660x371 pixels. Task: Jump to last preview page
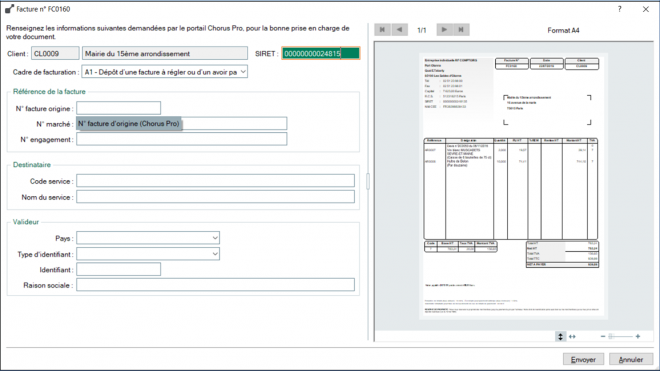(x=461, y=29)
